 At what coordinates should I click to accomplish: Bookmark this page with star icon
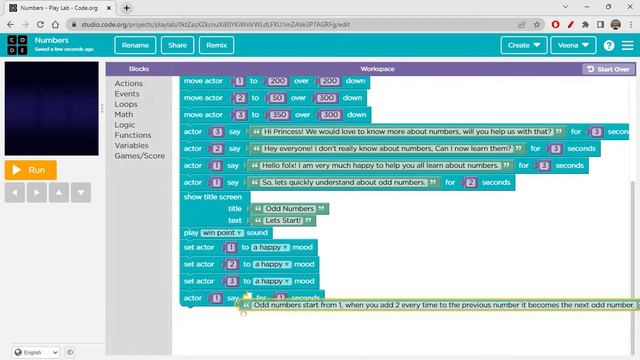pos(537,24)
